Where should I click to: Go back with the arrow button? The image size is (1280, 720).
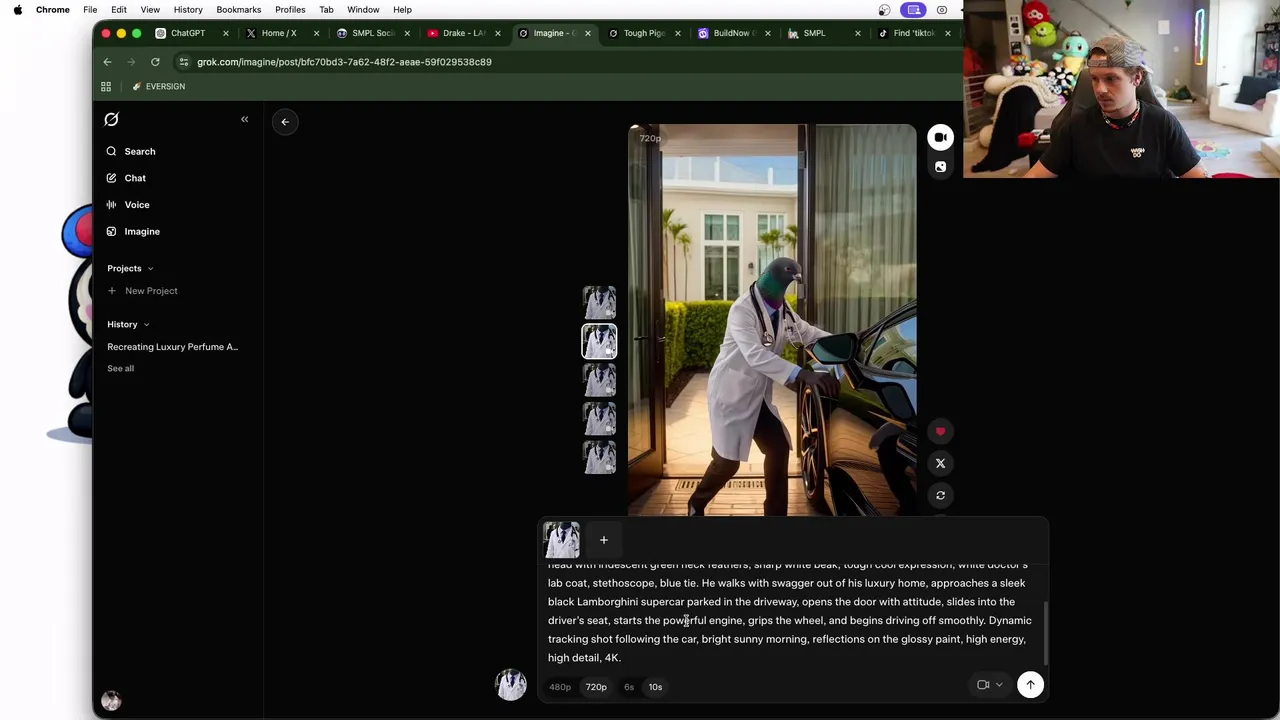coord(285,122)
